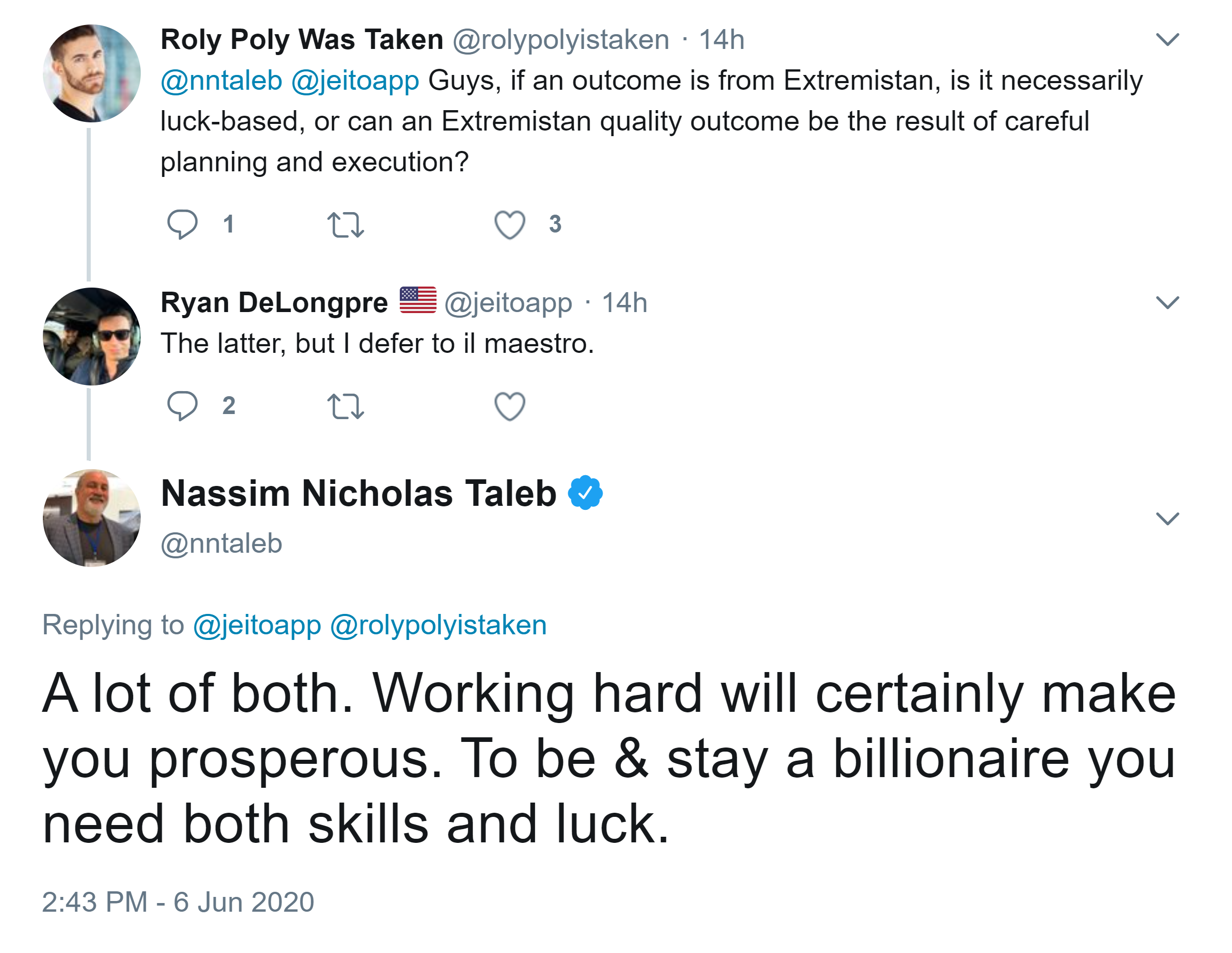Open Ryan DeLongpre's profile picture
The width and height of the screenshot is (1232, 953).
point(91,337)
